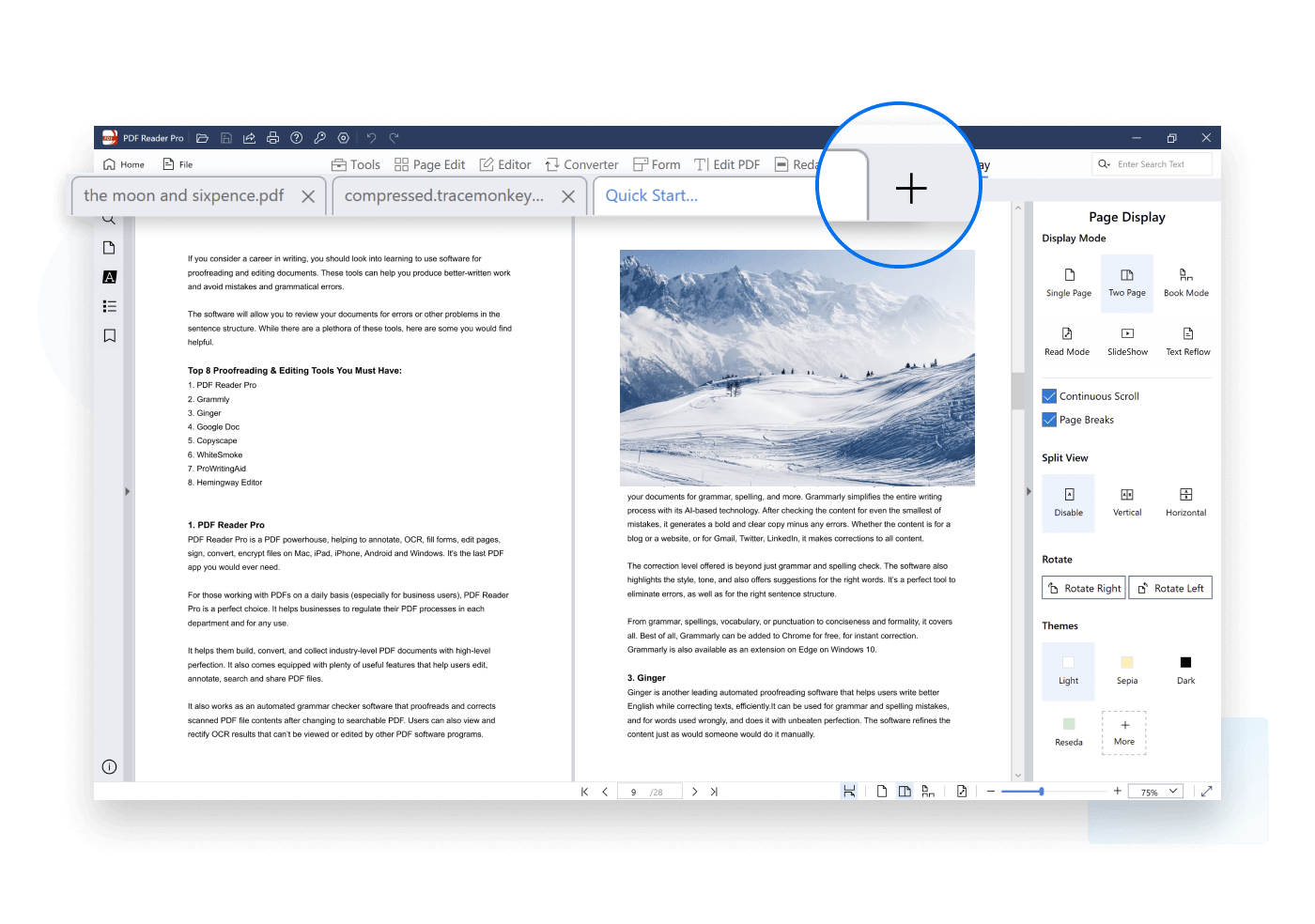Toggle Continuous Scroll checkbox
The height and width of the screenshot is (924, 1315).
coord(1050,396)
